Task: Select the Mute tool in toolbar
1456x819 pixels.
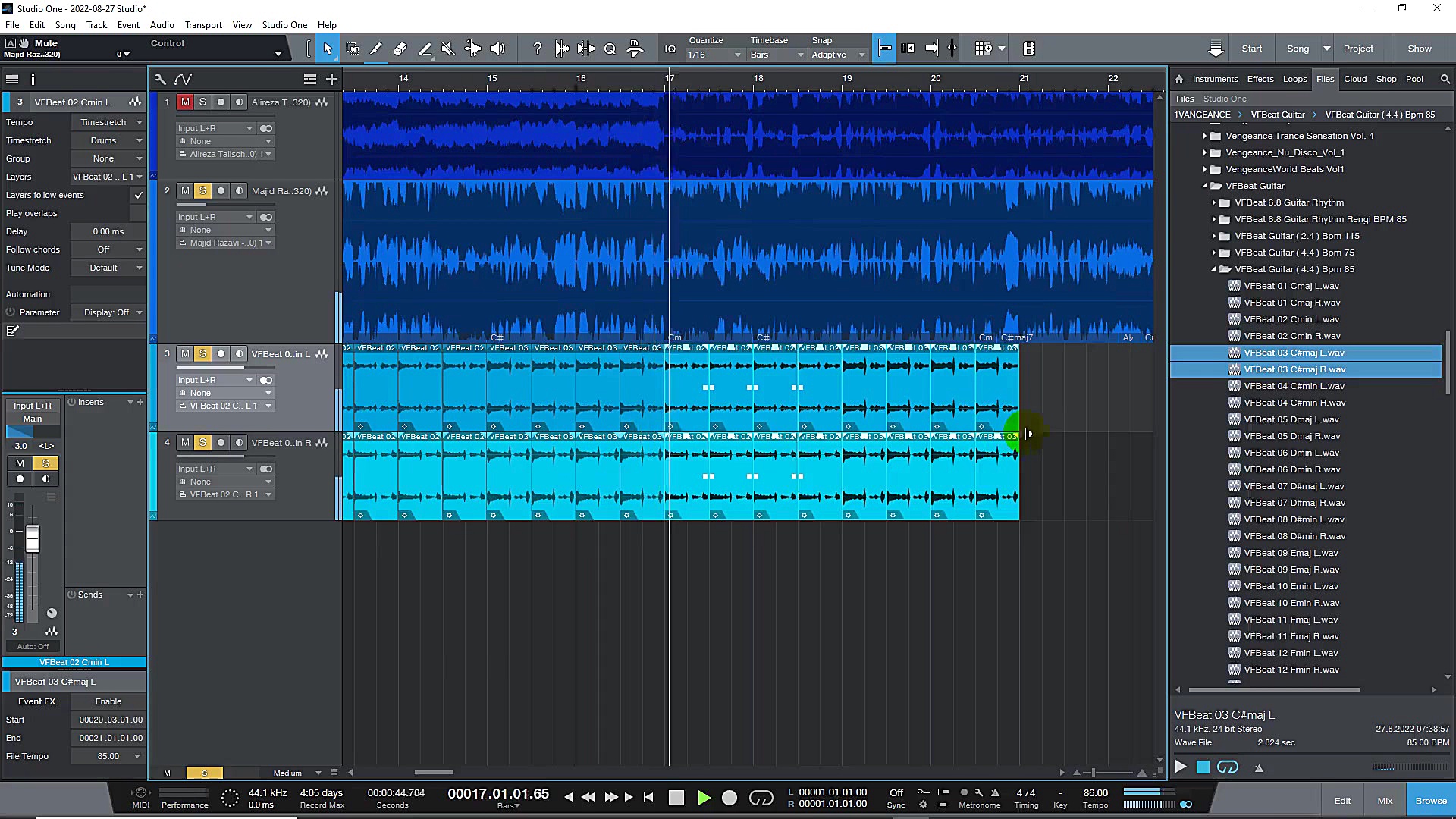Action: point(448,49)
